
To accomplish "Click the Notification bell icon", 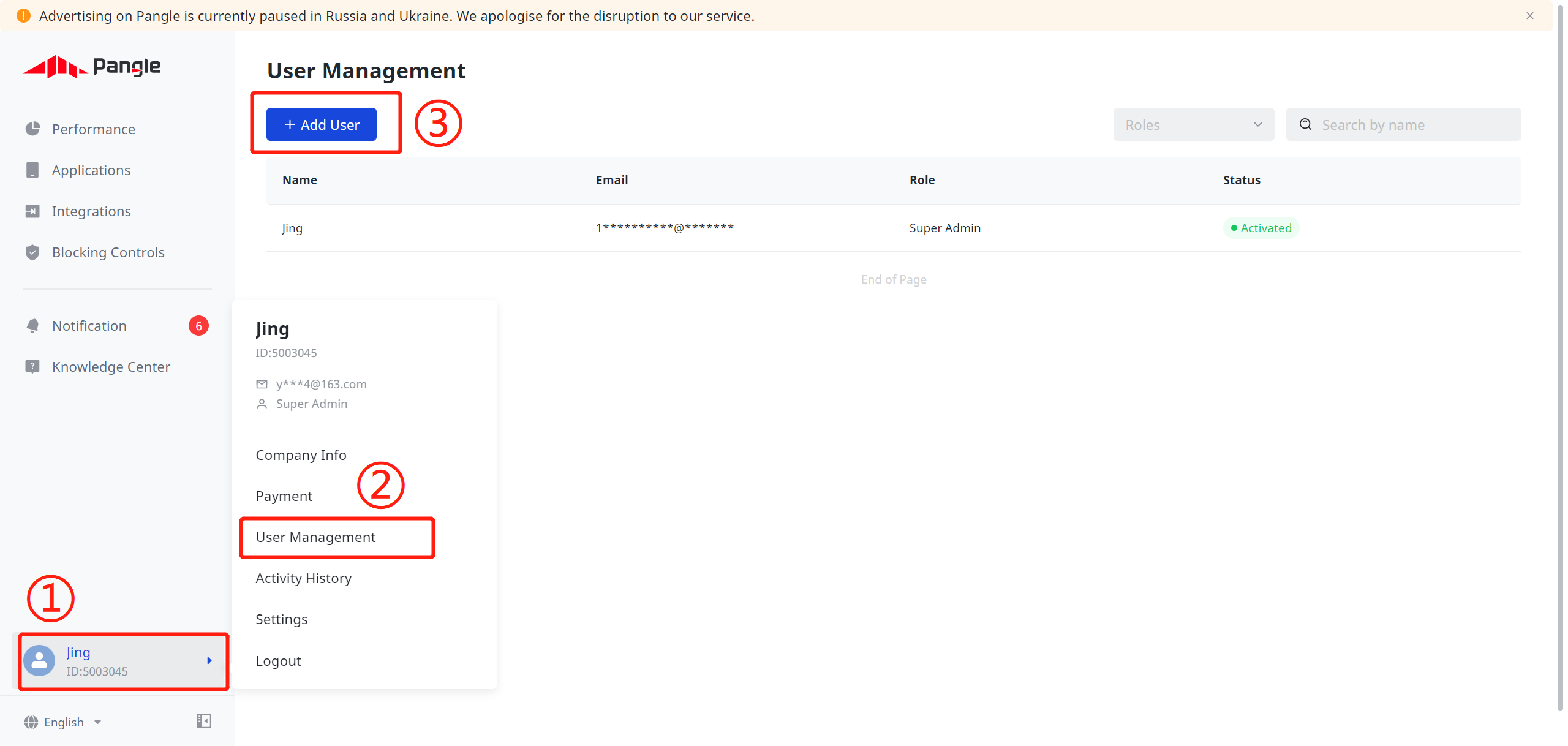I will coord(32,326).
